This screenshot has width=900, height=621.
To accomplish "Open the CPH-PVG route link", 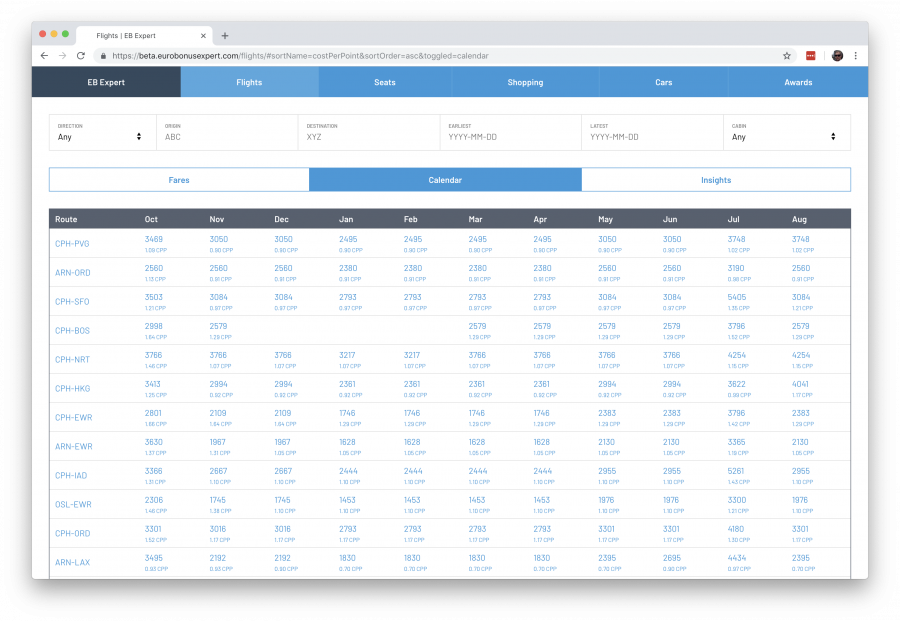I will click(x=72, y=243).
